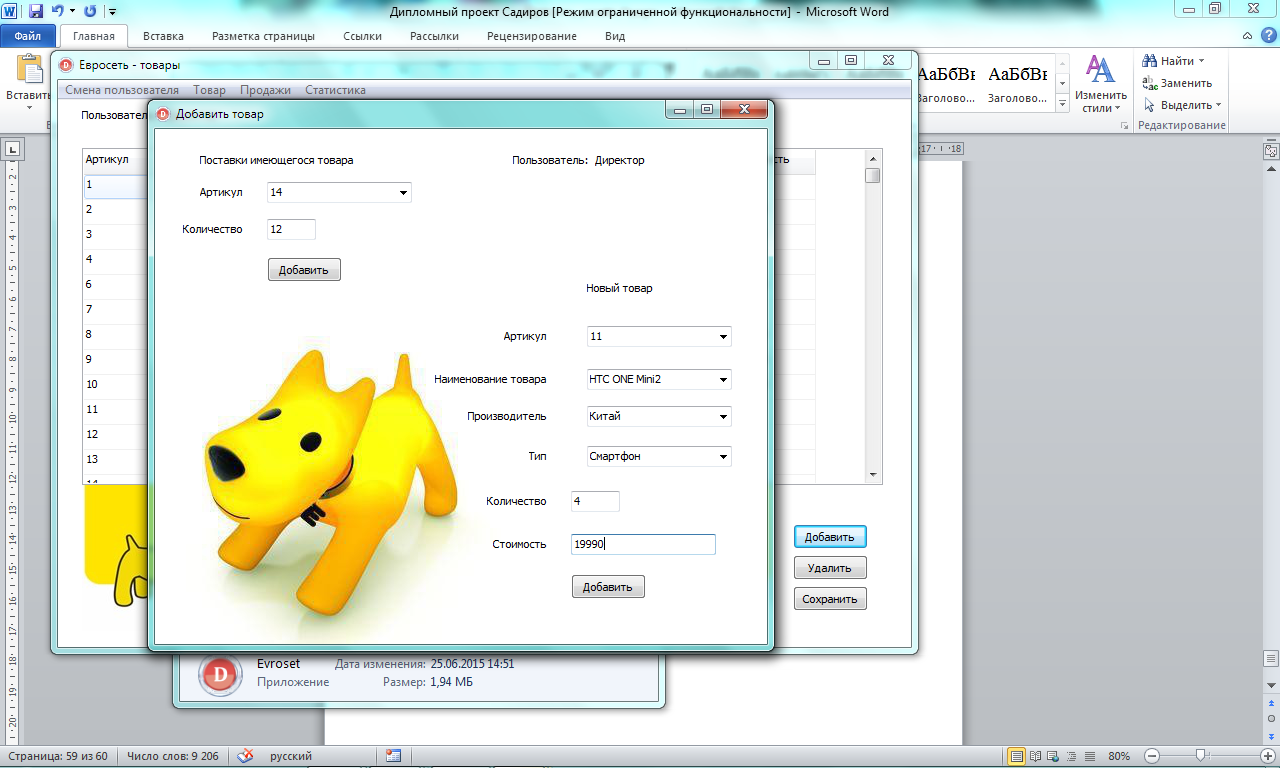
Task: Open the Styles pane dialog launcher
Action: (1125, 126)
